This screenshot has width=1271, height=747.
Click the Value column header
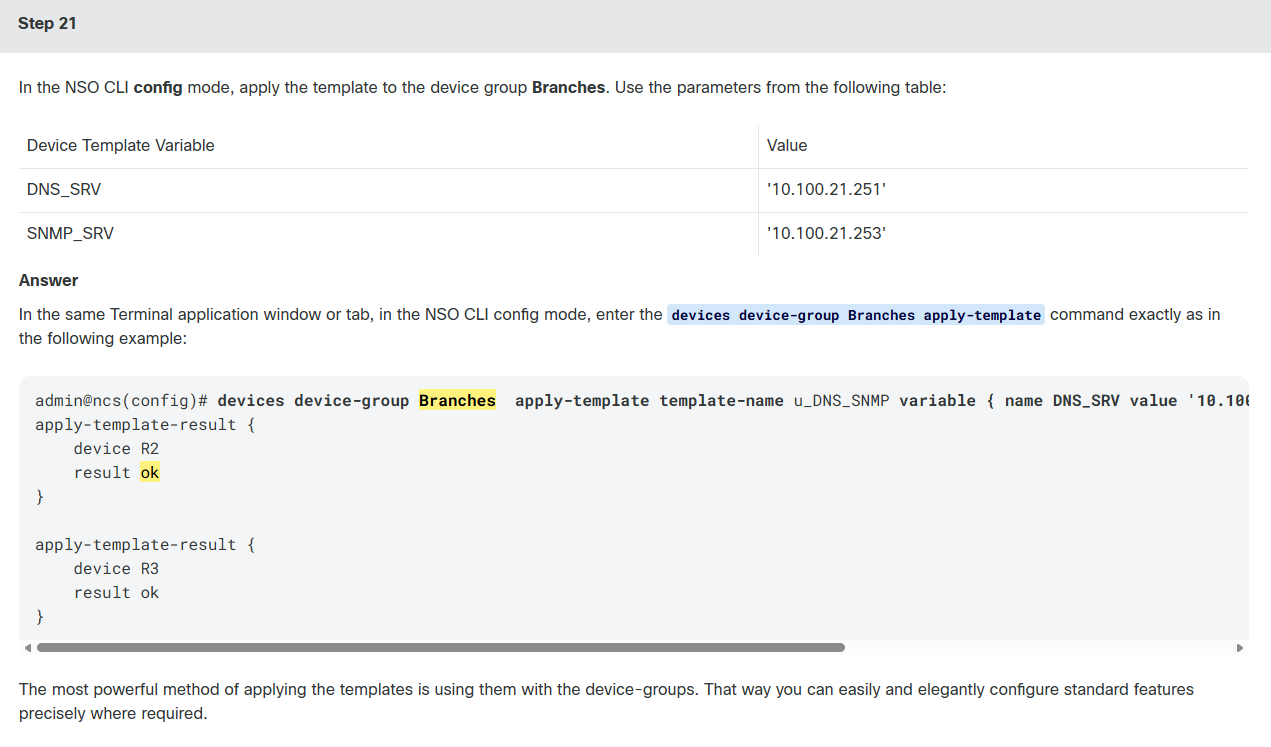1004,145
